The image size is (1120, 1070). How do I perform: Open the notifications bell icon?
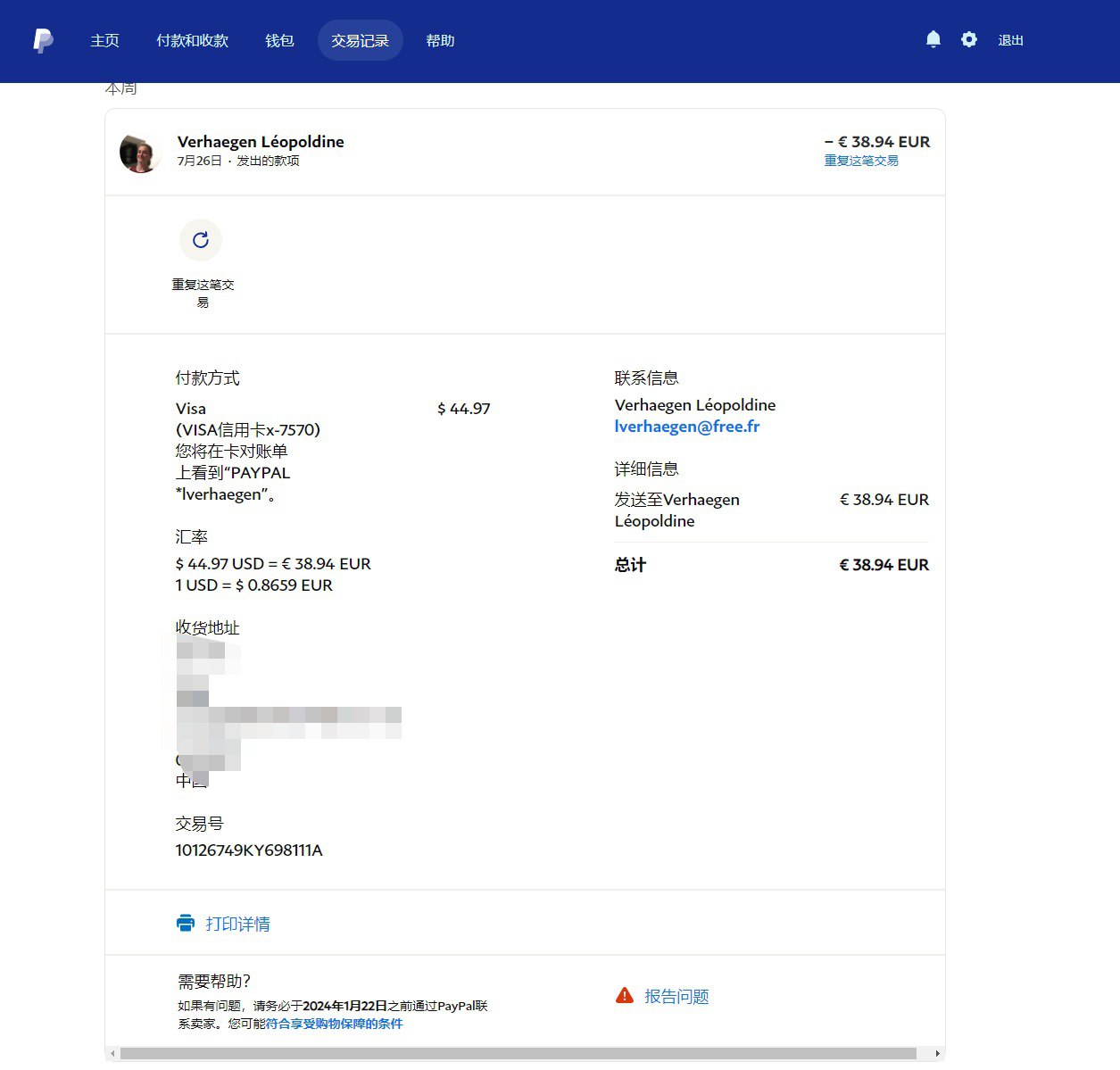[x=933, y=40]
